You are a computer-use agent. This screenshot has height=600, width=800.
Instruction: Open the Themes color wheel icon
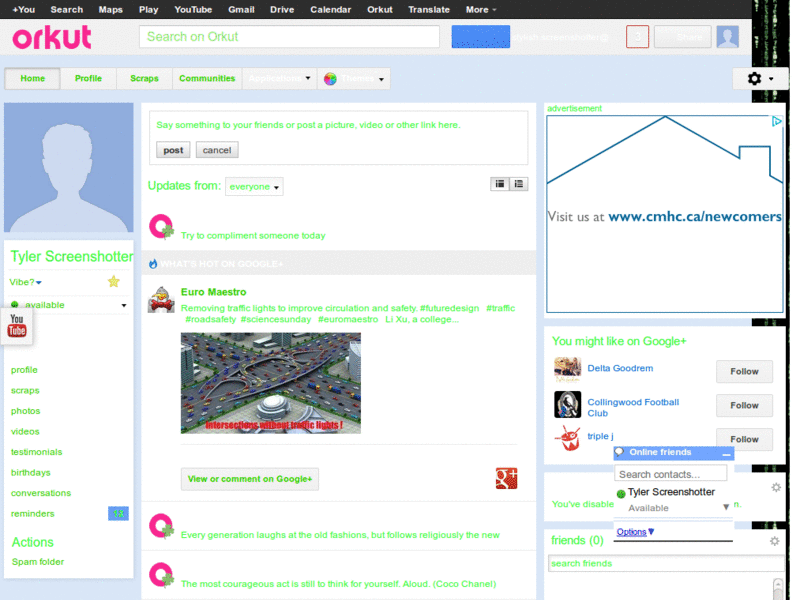pos(330,79)
